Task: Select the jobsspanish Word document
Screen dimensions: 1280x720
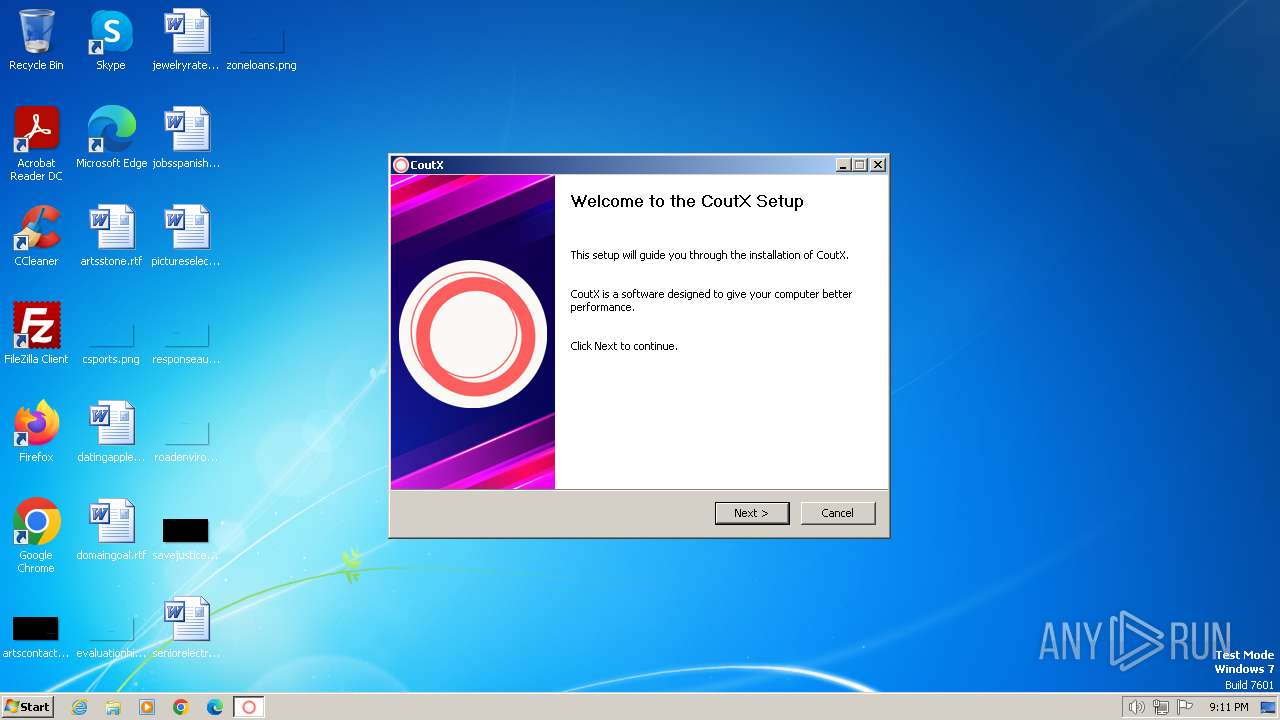Action: [186, 138]
